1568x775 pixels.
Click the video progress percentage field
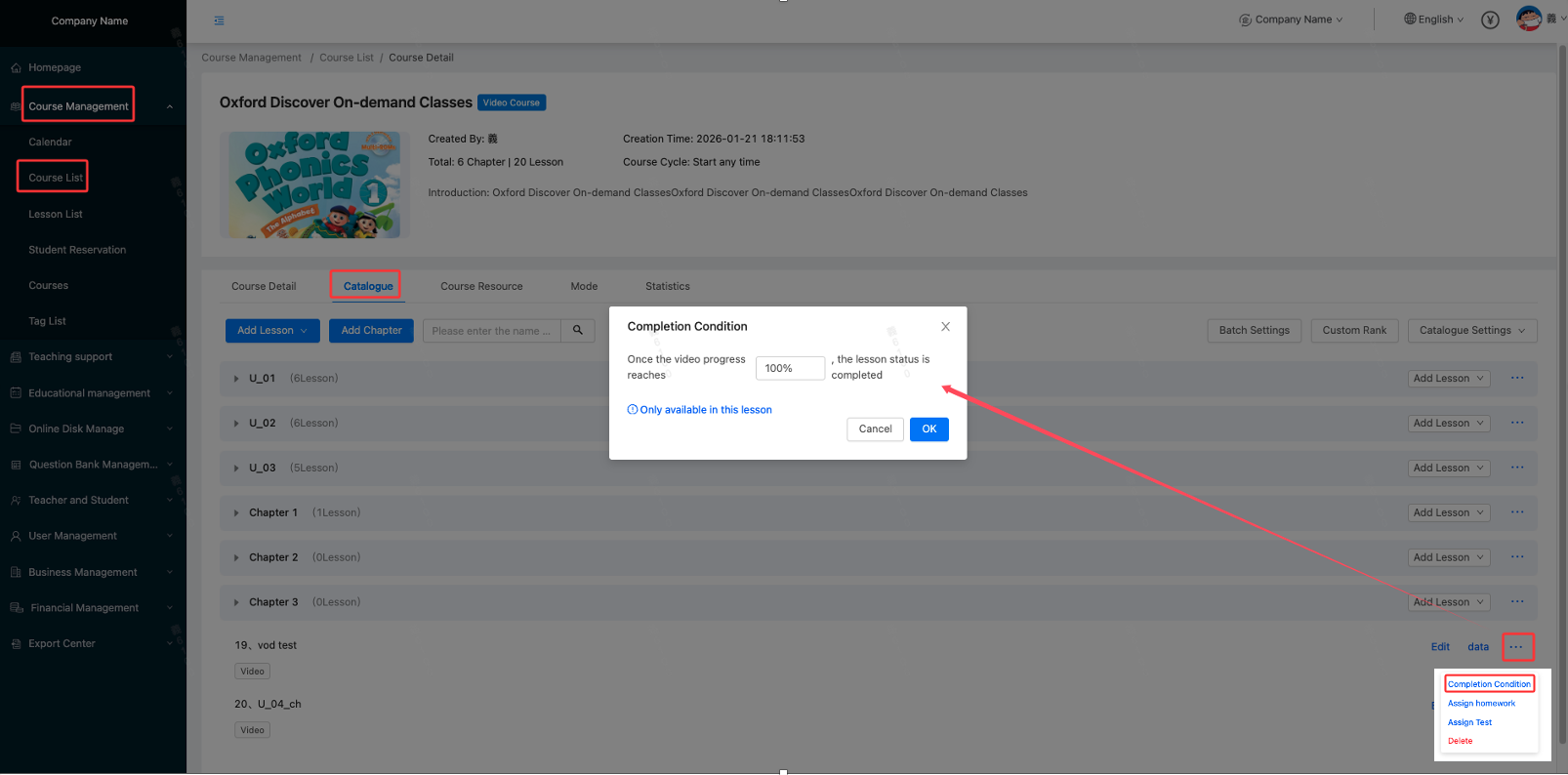point(789,368)
